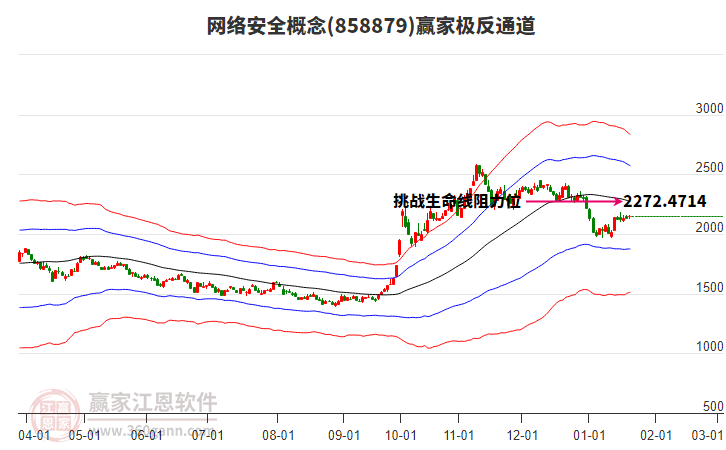This screenshot has height=450, width=726.
Task: Click the 11-01 date label
Action: point(459,436)
